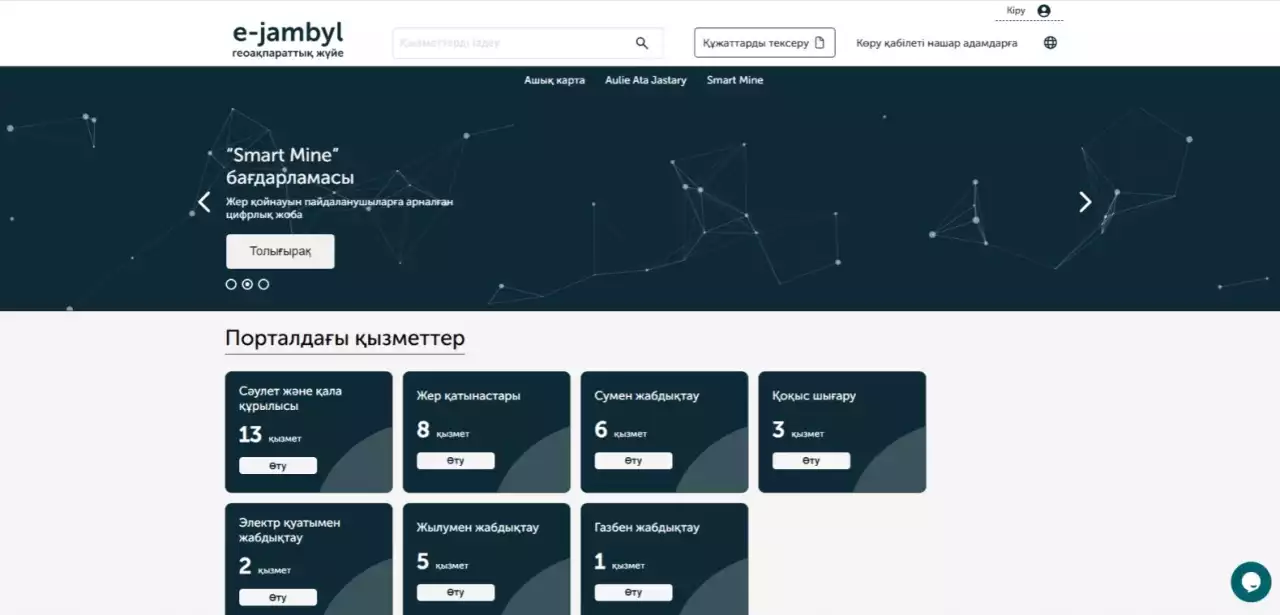Open the Smart Mine menu item
The height and width of the screenshot is (615, 1280).
pos(735,80)
